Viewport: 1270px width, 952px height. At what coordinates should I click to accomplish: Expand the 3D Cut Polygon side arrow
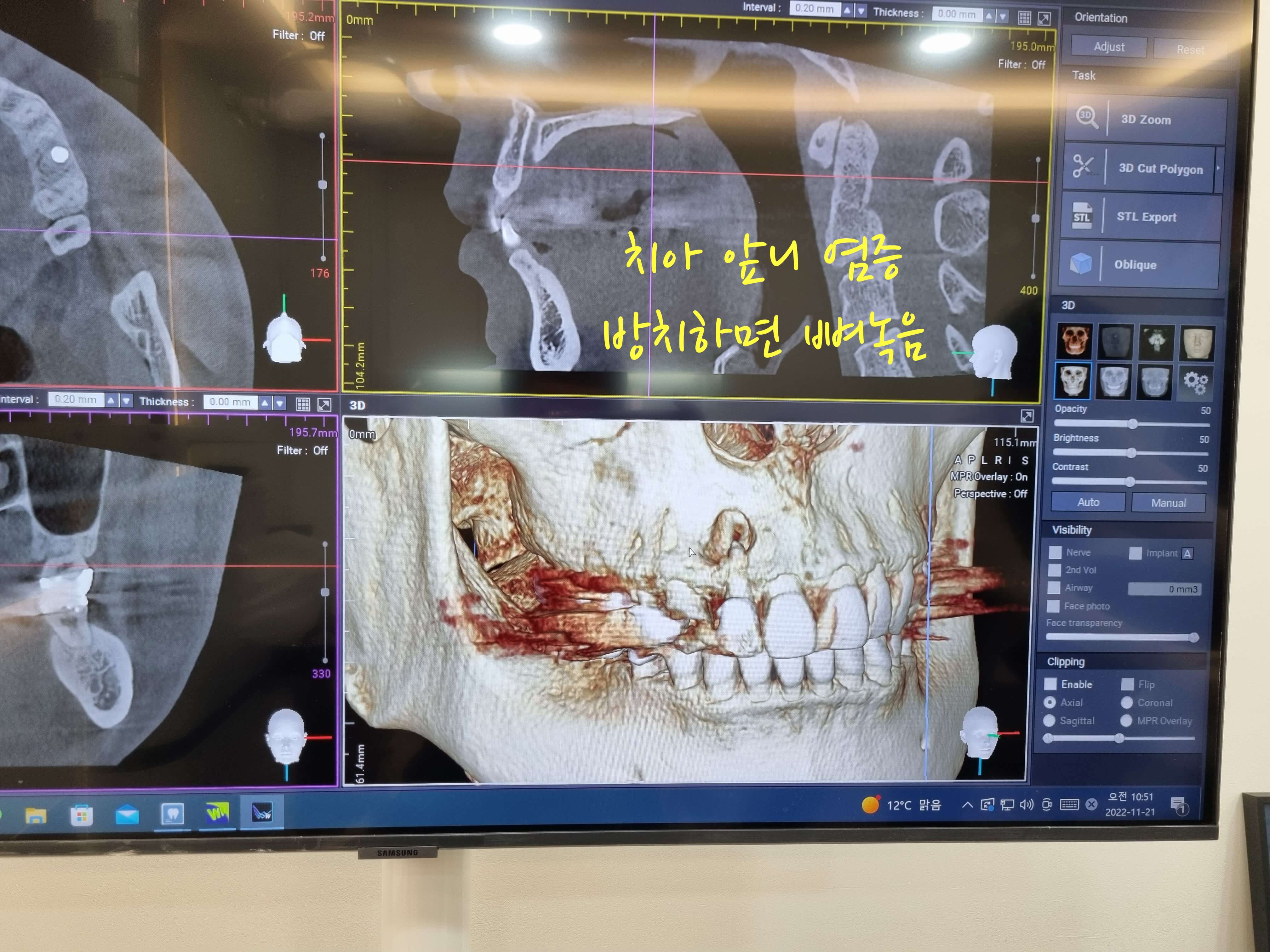[x=1218, y=169]
